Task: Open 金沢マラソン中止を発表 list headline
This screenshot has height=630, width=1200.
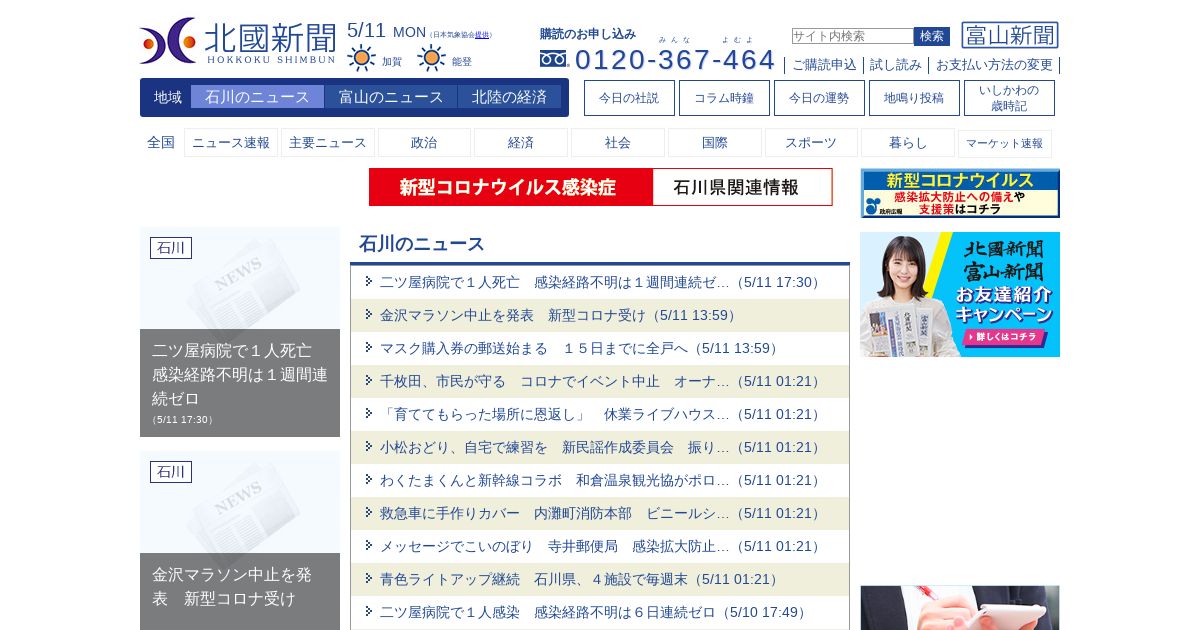Action: [560, 315]
